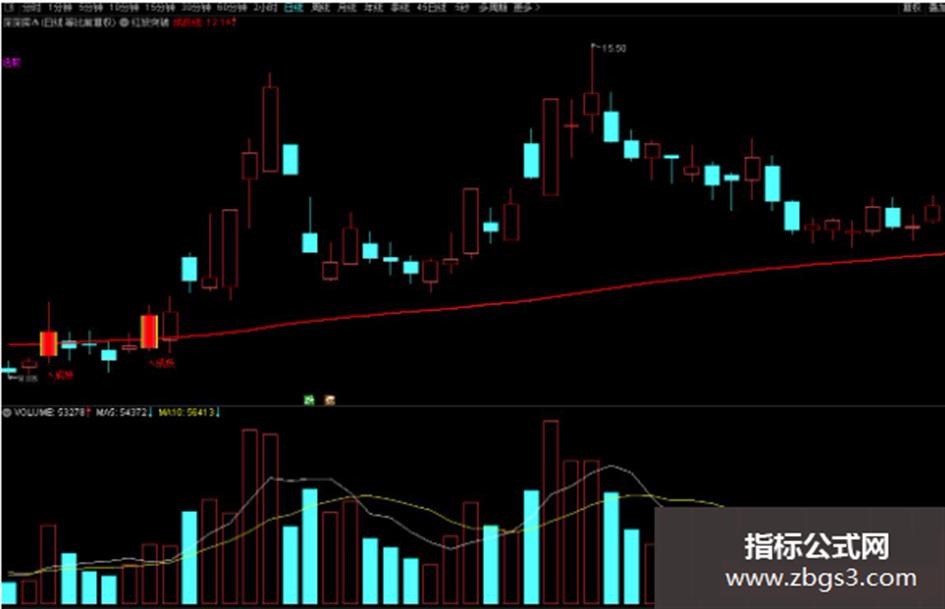Click the green info marker icon on chart bottom
Viewport: 945px width, 609px height.
click(309, 400)
